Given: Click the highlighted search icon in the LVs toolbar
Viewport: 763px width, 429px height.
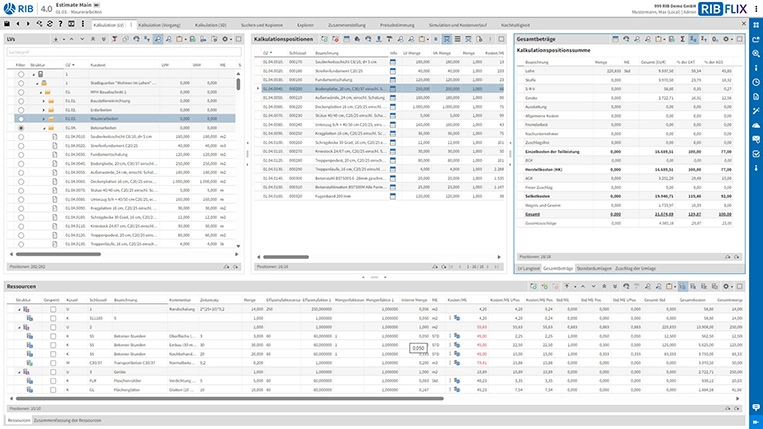Looking at the screenshot, I should (x=158, y=39).
